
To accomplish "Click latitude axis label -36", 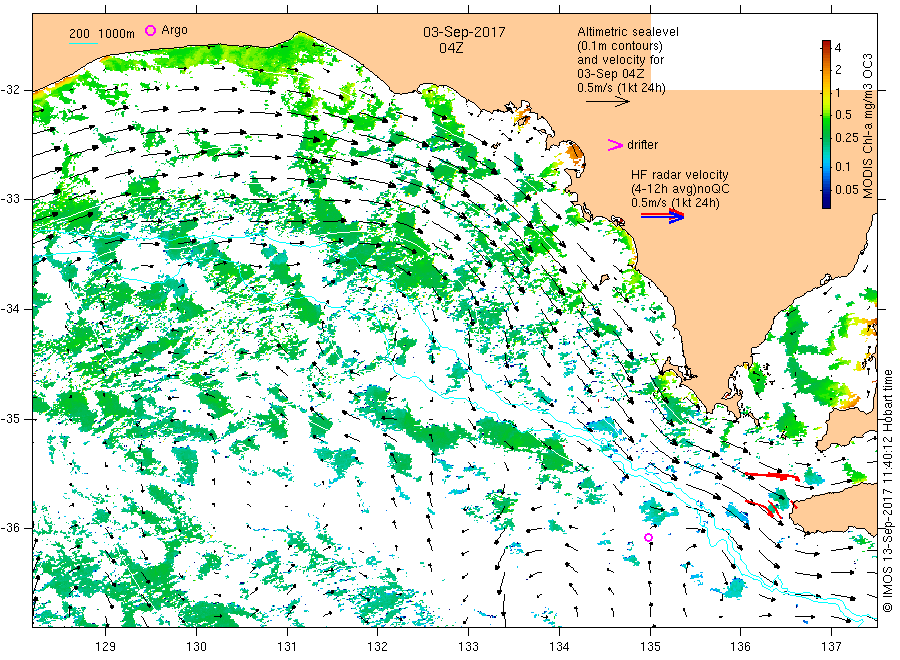I will click(10, 528).
